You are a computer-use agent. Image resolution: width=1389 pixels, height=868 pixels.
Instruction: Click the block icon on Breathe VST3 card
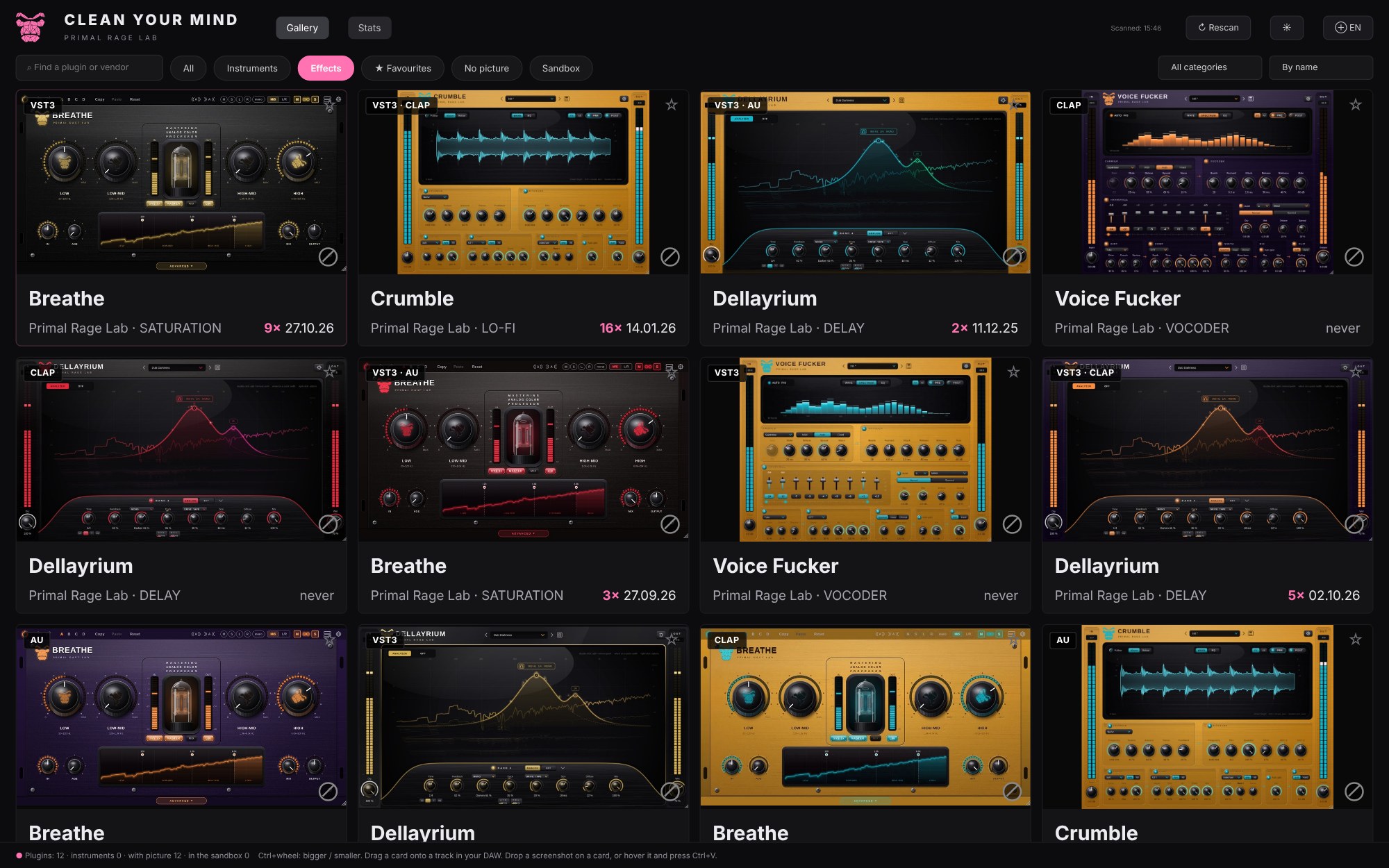328,257
